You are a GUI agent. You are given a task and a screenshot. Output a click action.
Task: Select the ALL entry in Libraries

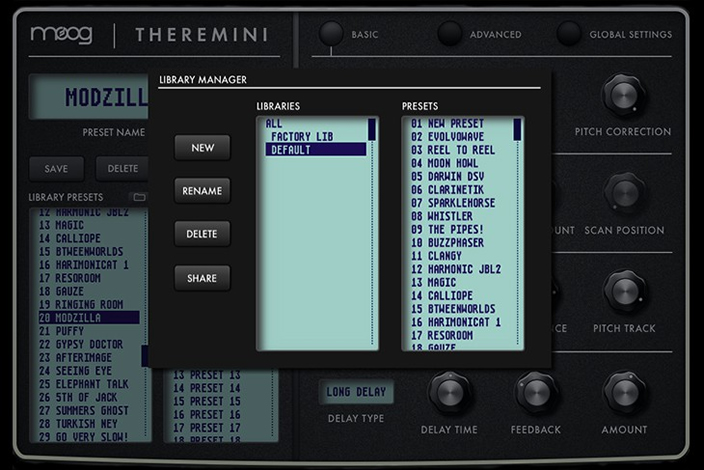pos(316,123)
